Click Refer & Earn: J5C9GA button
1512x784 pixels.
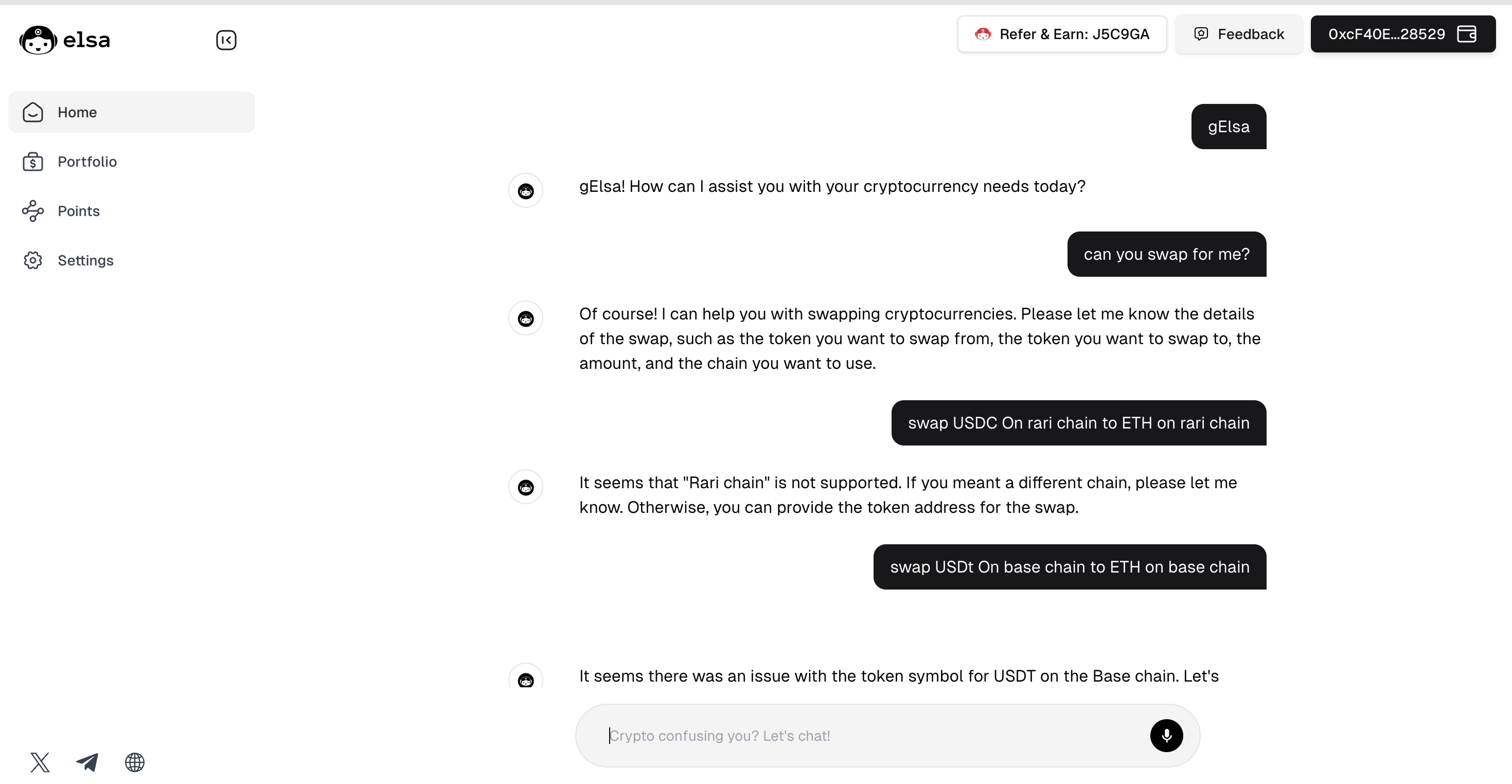point(1062,34)
